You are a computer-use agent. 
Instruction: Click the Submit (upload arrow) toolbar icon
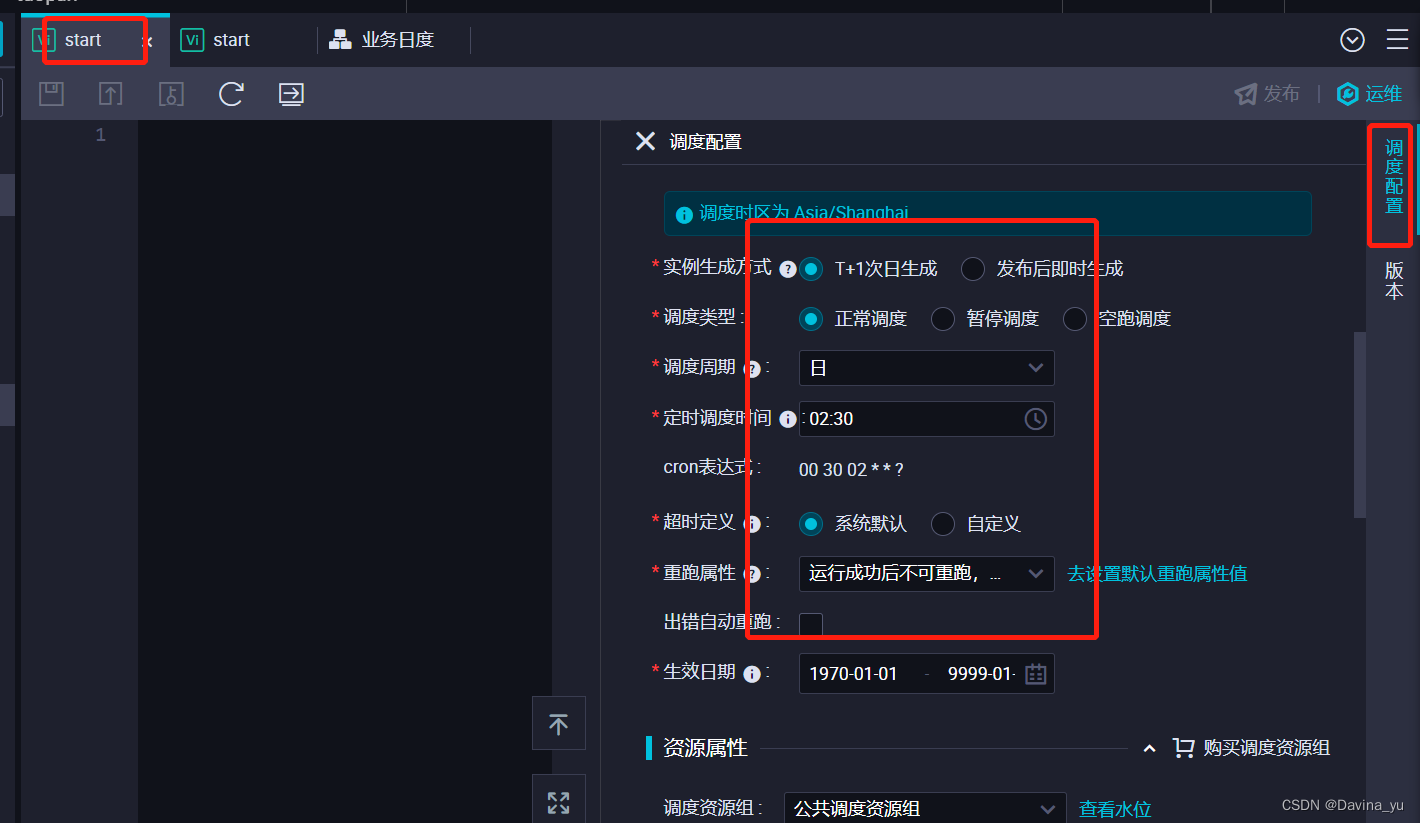(x=110, y=93)
